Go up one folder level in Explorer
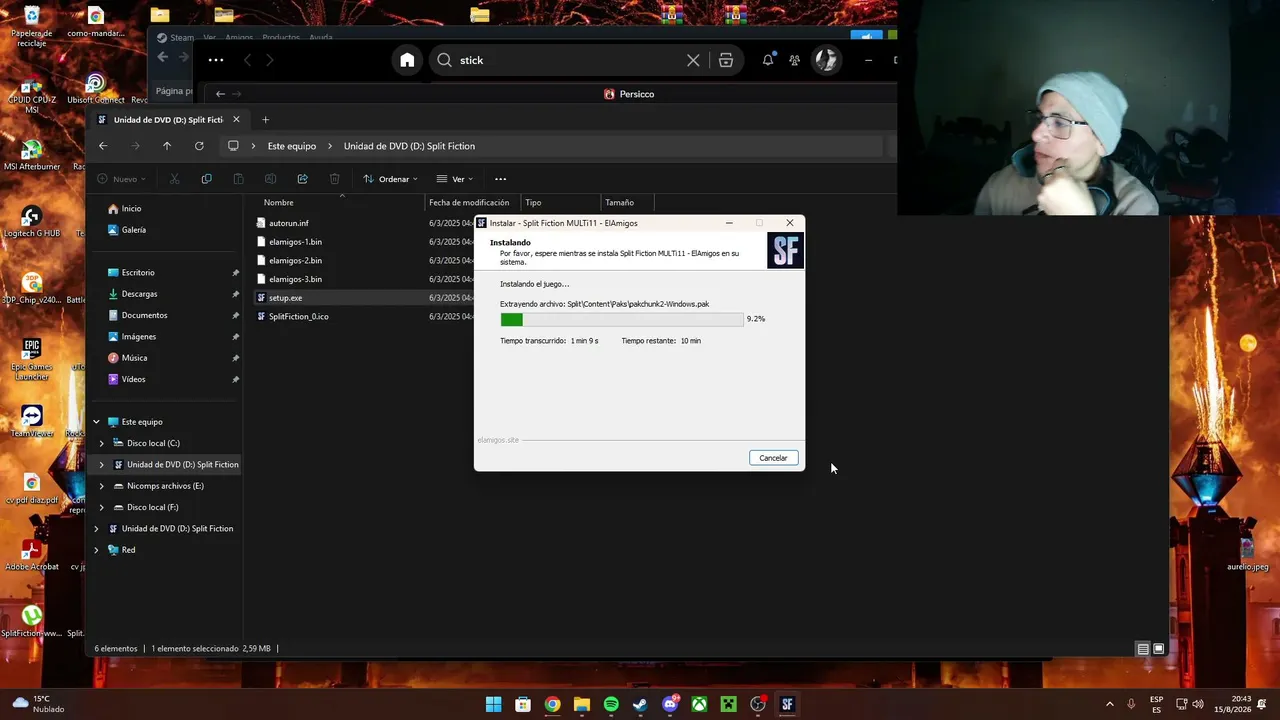The width and height of the screenshot is (1280, 720). click(x=167, y=146)
